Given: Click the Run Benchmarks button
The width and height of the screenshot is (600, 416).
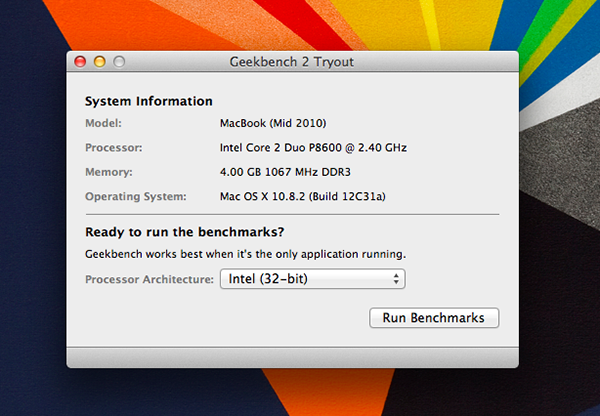Looking at the screenshot, I should tap(434, 318).
